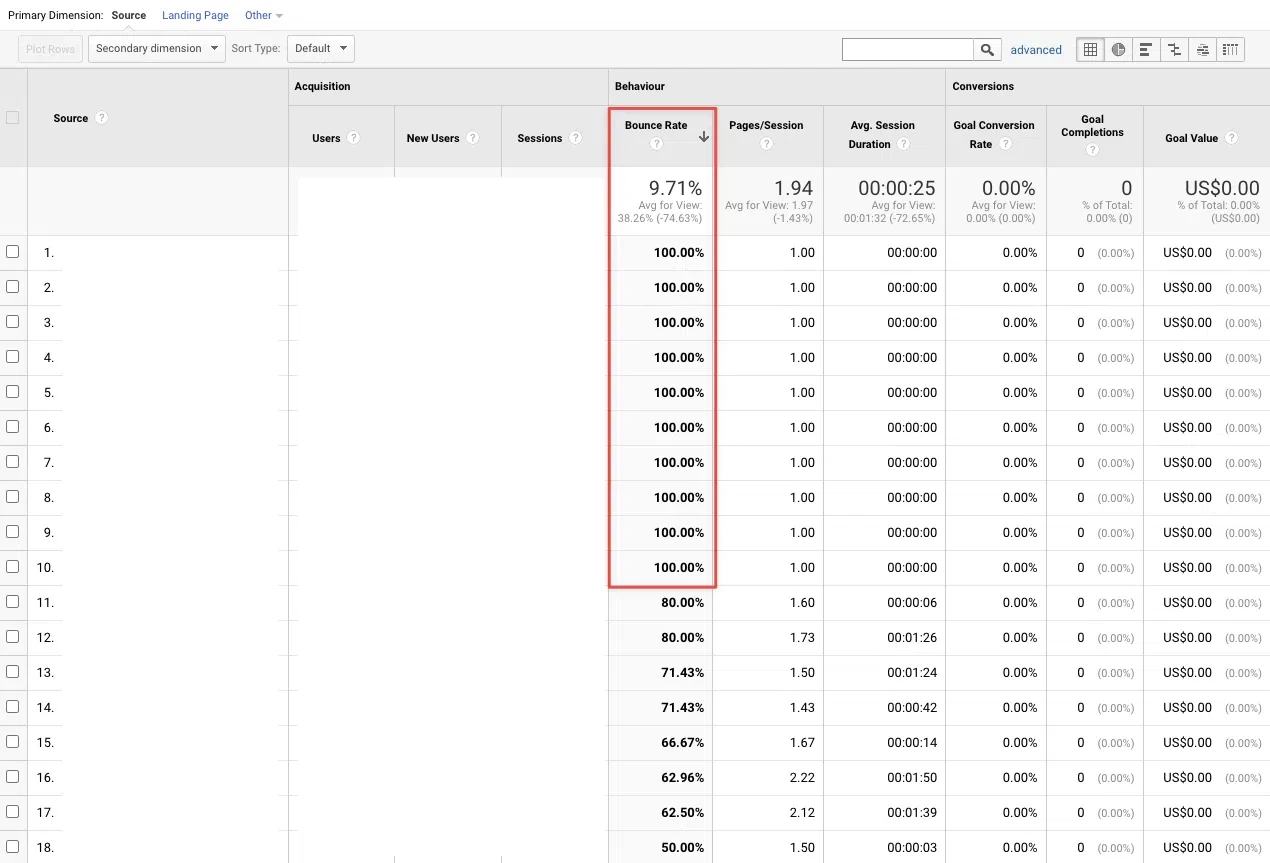Switch primary dimension to Landing Page

tap(195, 15)
